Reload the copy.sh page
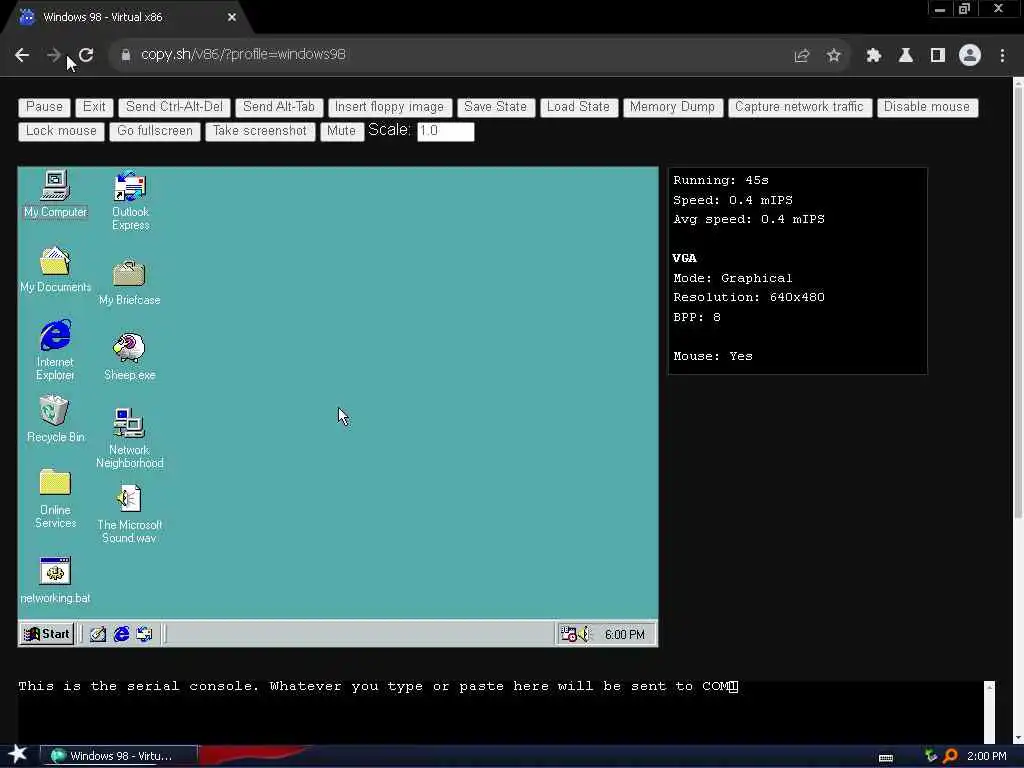This screenshot has height=768, width=1024. pyautogui.click(x=86, y=55)
